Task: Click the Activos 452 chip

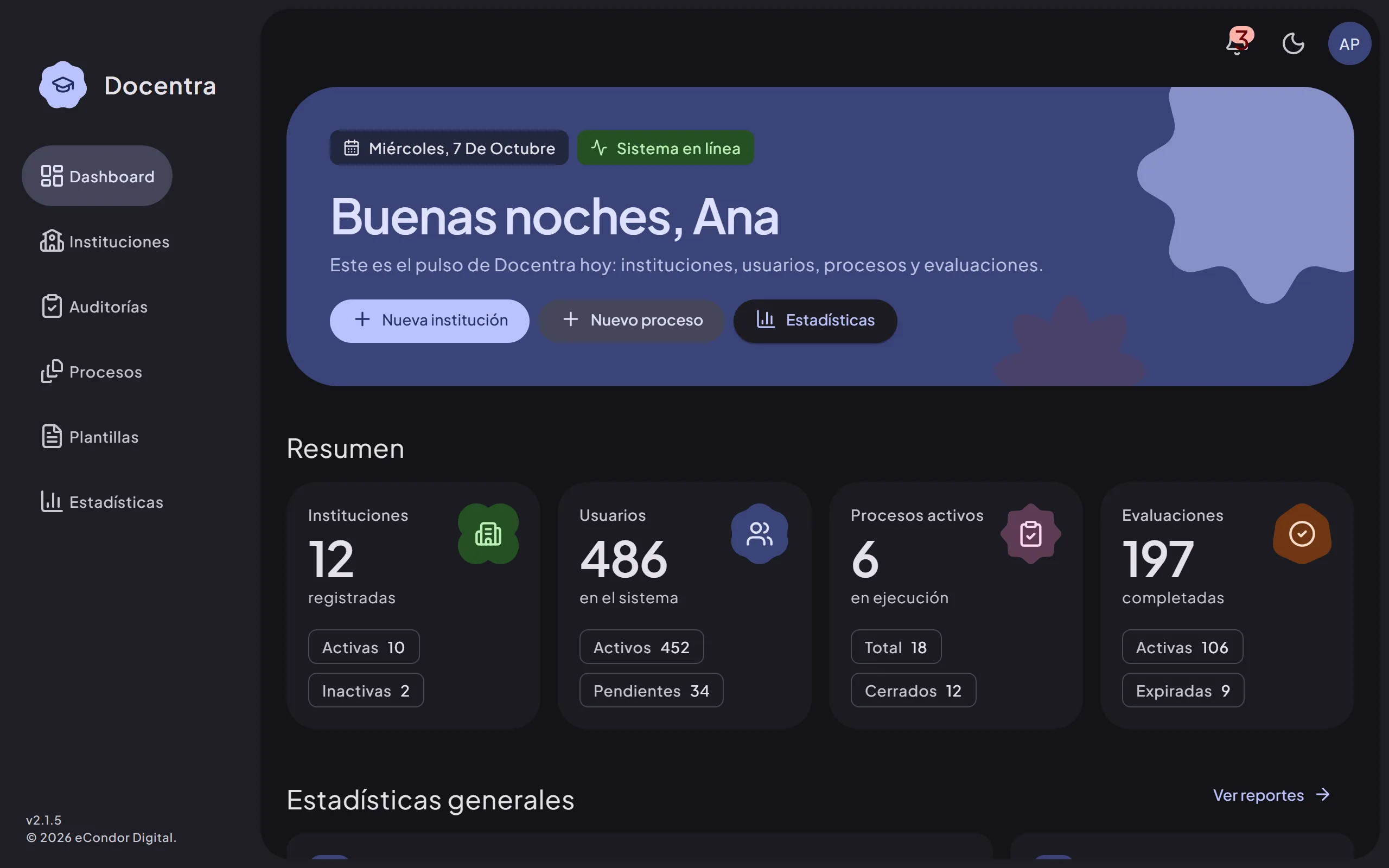Action: (642, 647)
